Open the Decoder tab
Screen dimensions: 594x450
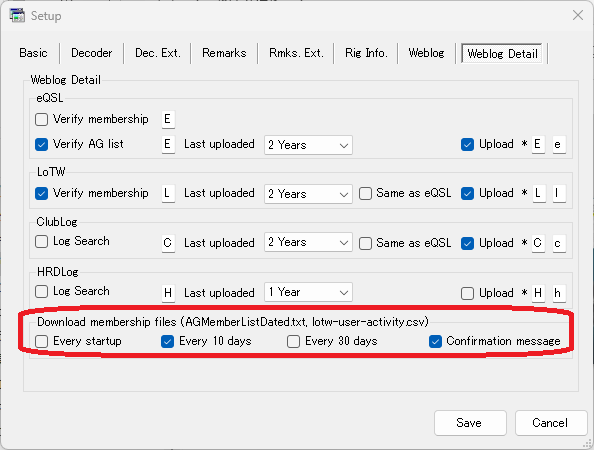(x=92, y=53)
